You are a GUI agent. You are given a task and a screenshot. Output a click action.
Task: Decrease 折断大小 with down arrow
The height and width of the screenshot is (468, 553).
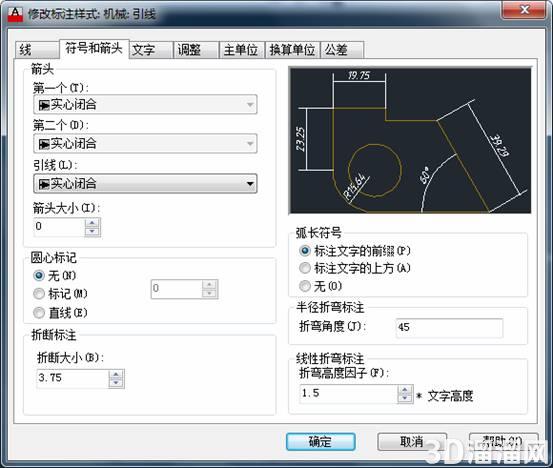[116, 383]
